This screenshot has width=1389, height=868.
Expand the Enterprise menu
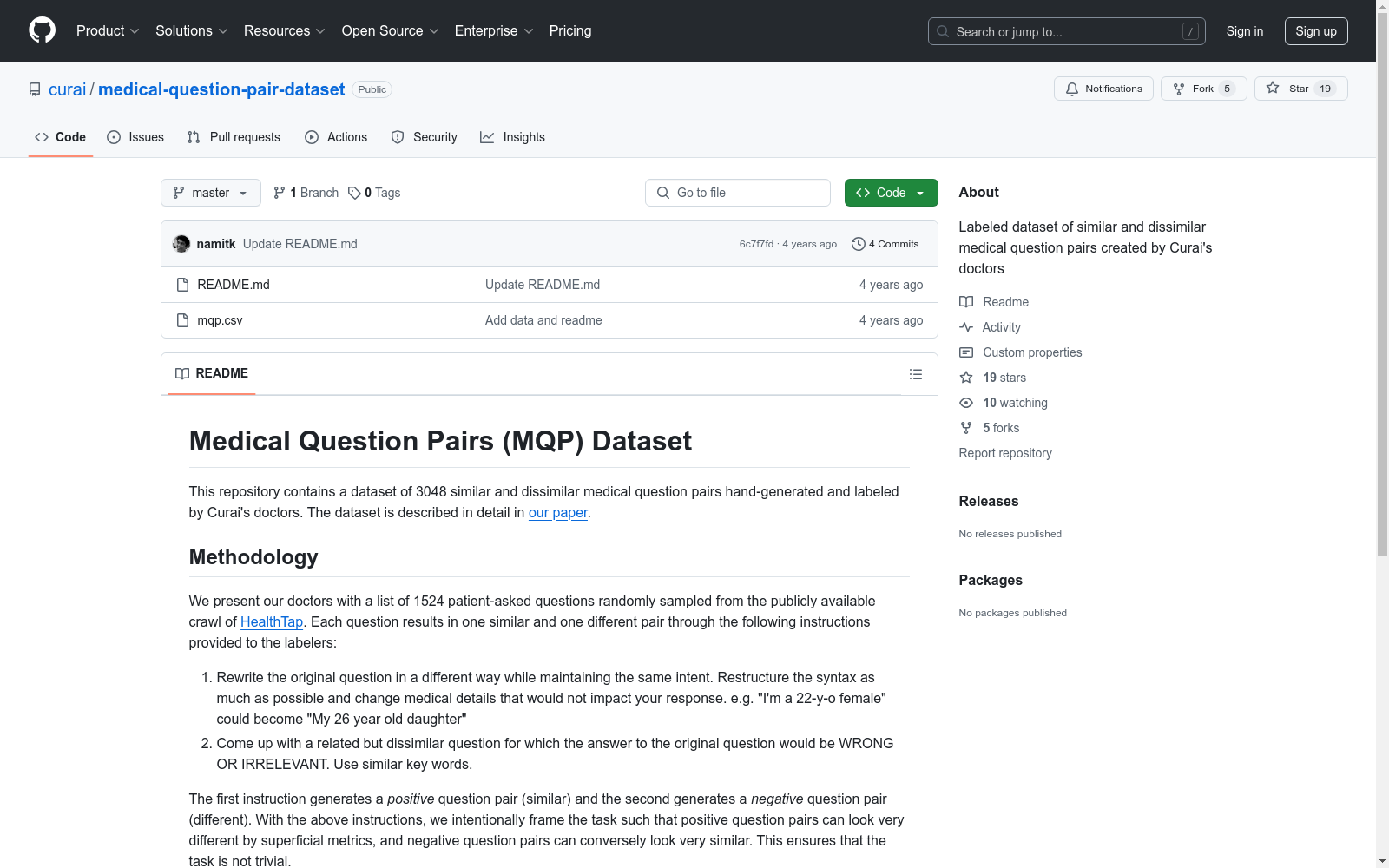[494, 30]
